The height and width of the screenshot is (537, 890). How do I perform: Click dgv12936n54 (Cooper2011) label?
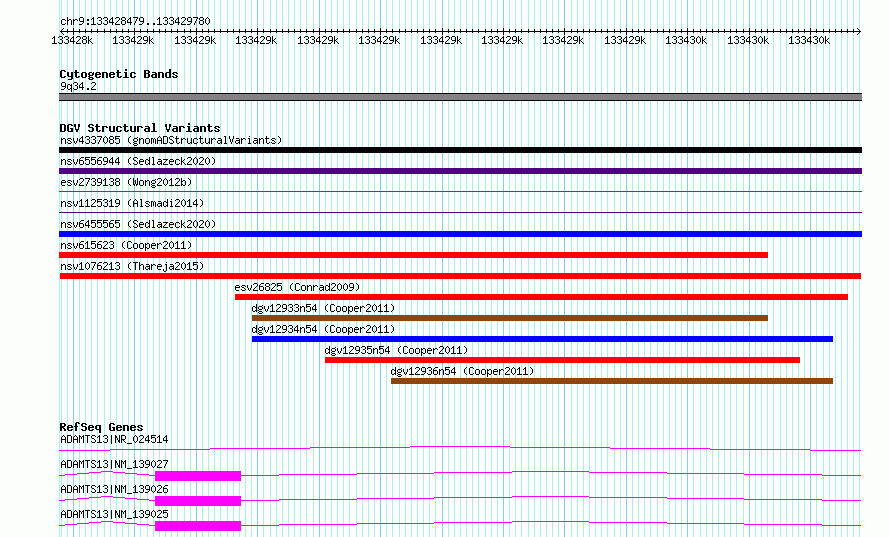pos(462,371)
